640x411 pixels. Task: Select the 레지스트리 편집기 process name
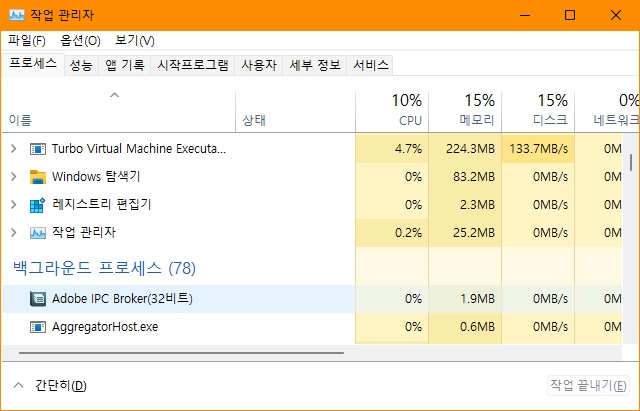tap(102, 204)
